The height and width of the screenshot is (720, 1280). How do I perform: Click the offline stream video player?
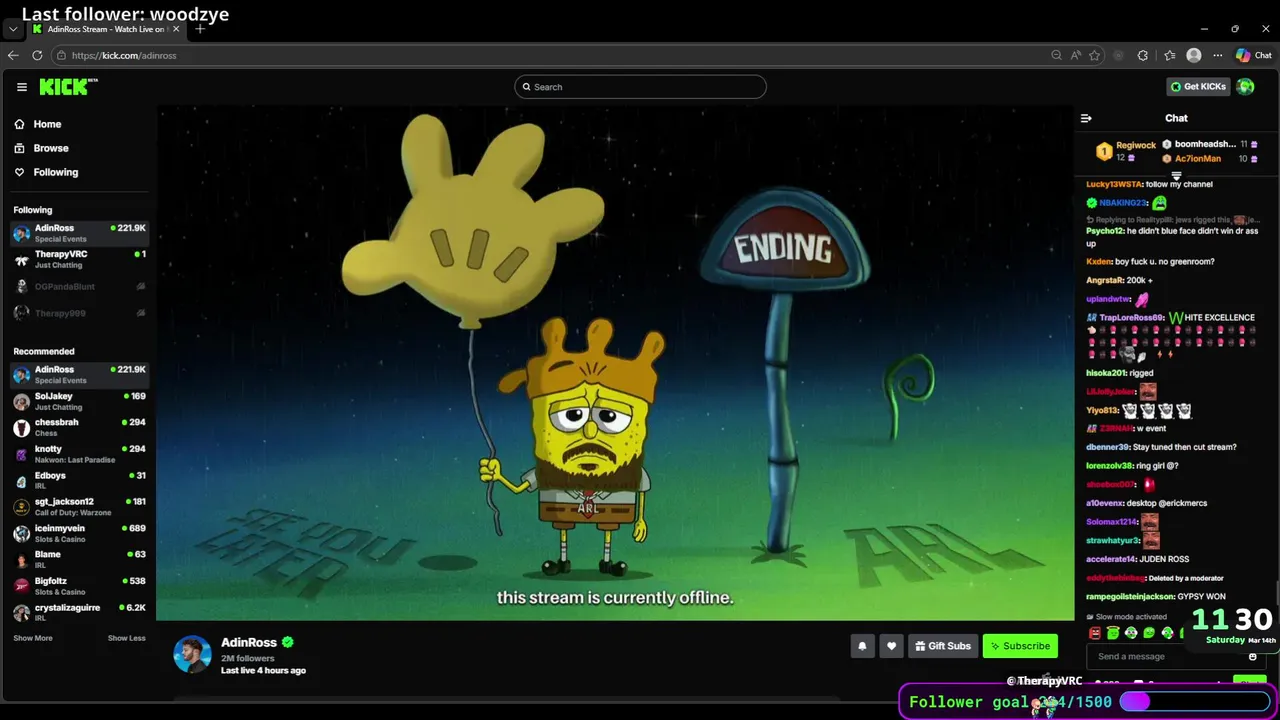615,363
